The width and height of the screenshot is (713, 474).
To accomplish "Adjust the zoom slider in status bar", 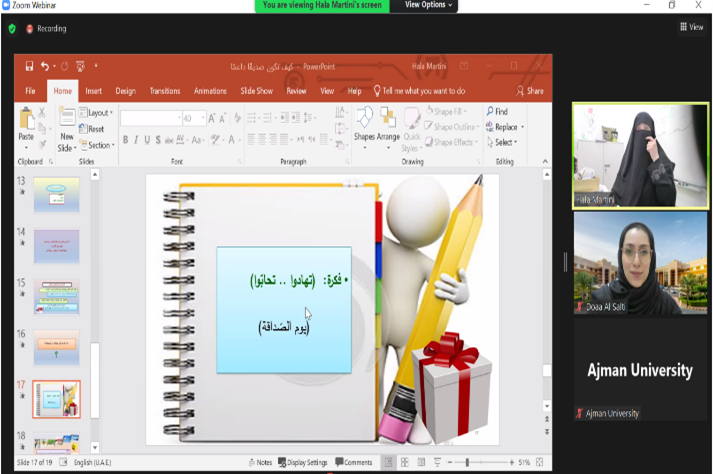I will (468, 463).
